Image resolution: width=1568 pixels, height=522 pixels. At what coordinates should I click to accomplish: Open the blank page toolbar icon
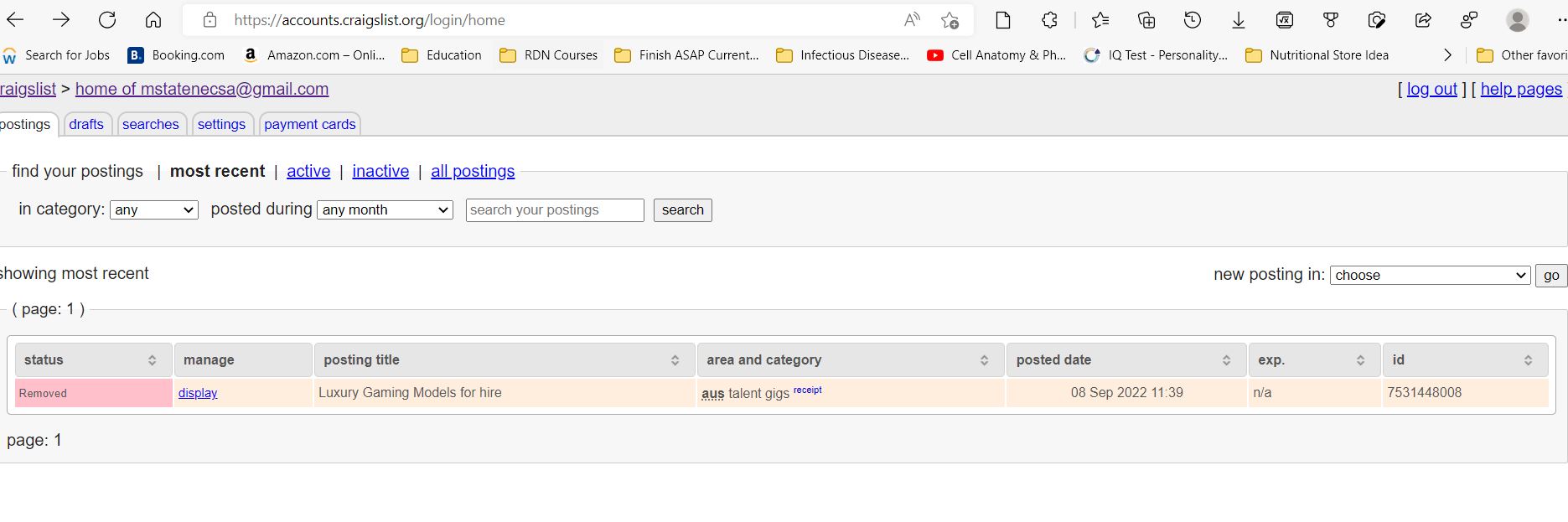(x=1003, y=20)
